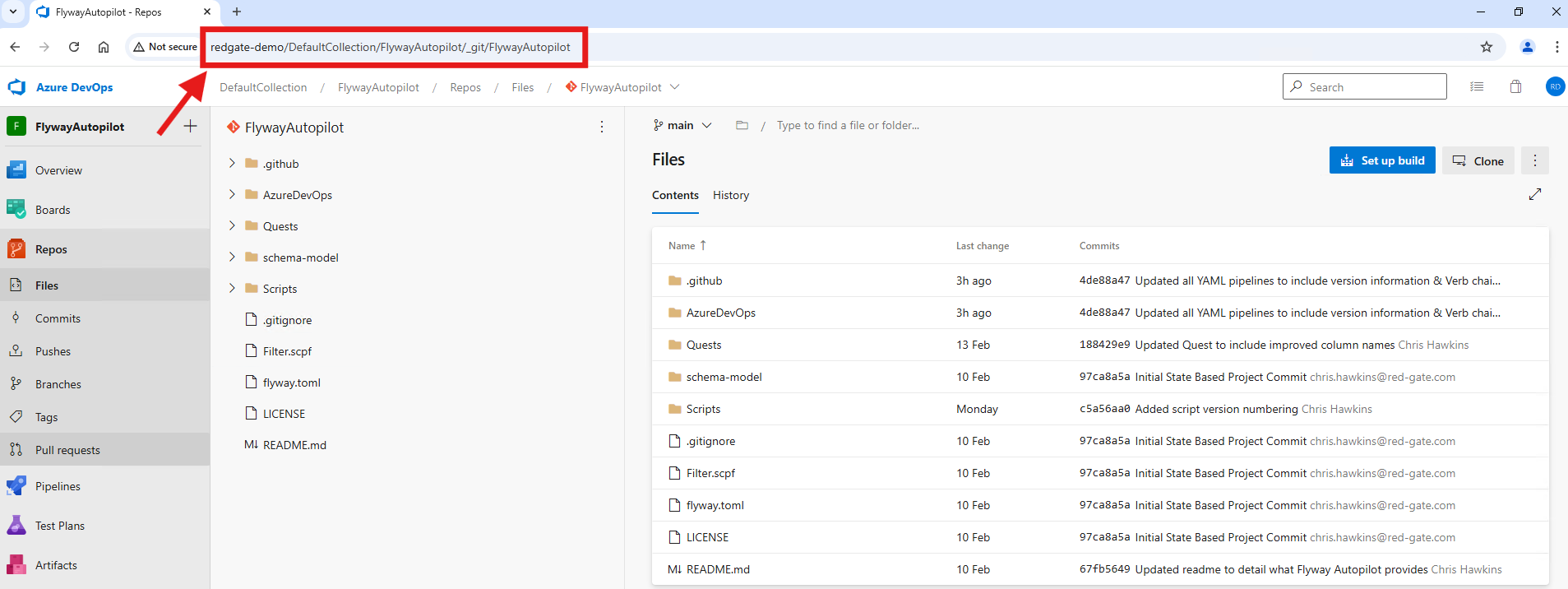The height and width of the screenshot is (589, 1568).
Task: Click the Set up build button
Action: pyautogui.click(x=1382, y=160)
